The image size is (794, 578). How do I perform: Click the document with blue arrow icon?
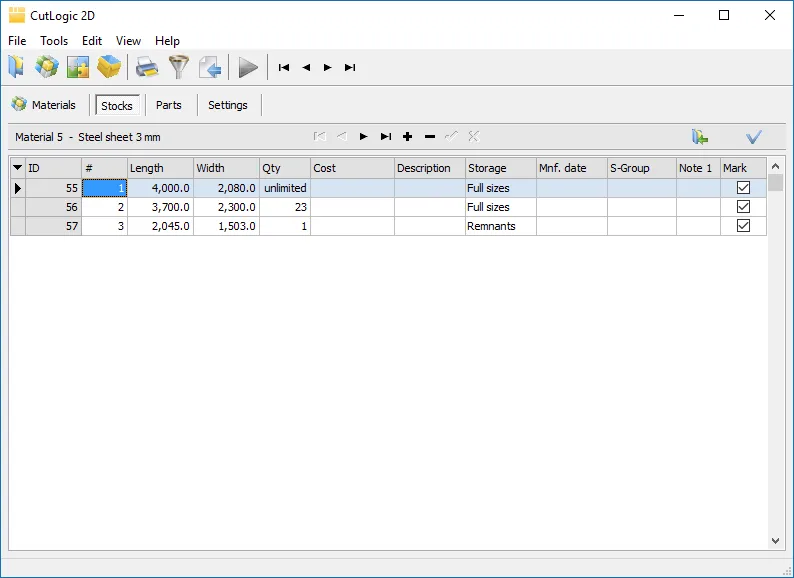pyautogui.click(x=209, y=67)
